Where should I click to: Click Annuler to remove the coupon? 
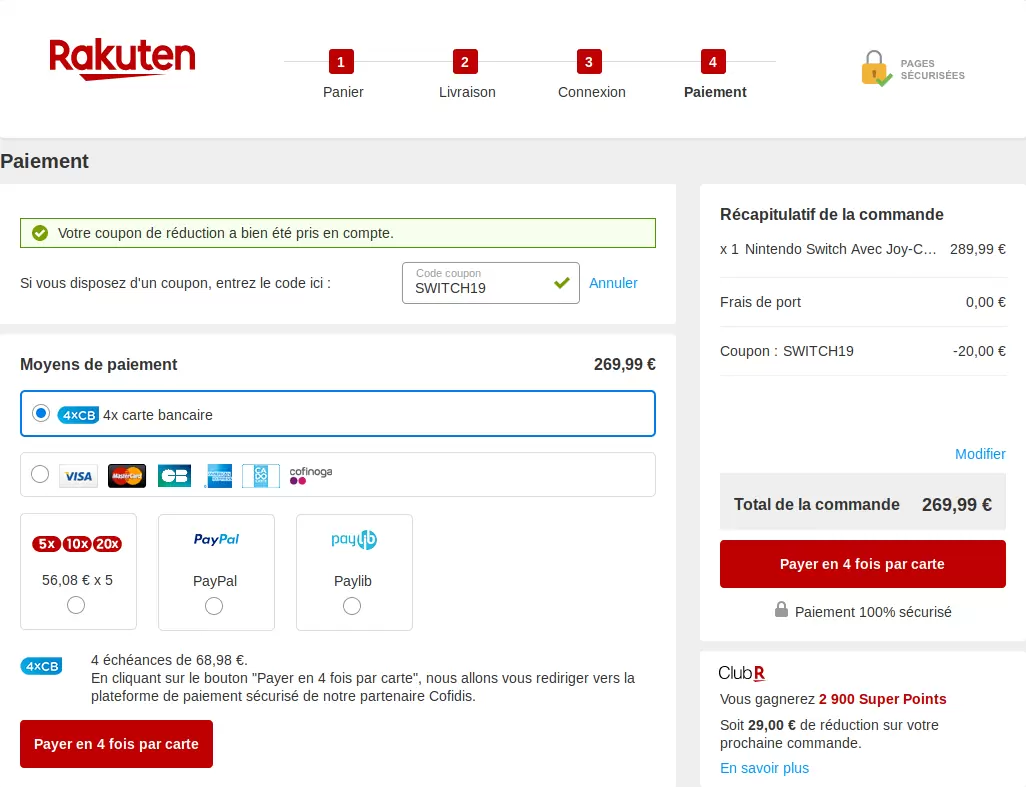(613, 283)
